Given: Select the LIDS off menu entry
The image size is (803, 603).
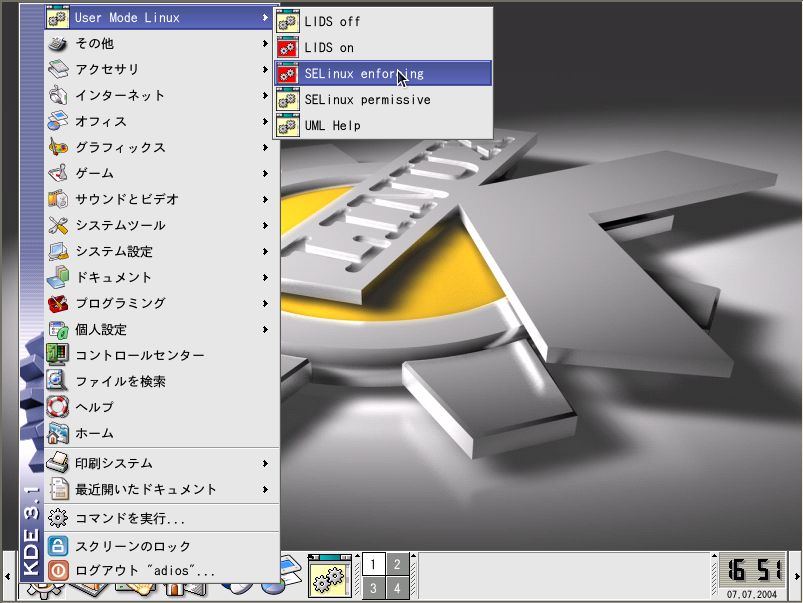Looking at the screenshot, I should coord(383,22).
